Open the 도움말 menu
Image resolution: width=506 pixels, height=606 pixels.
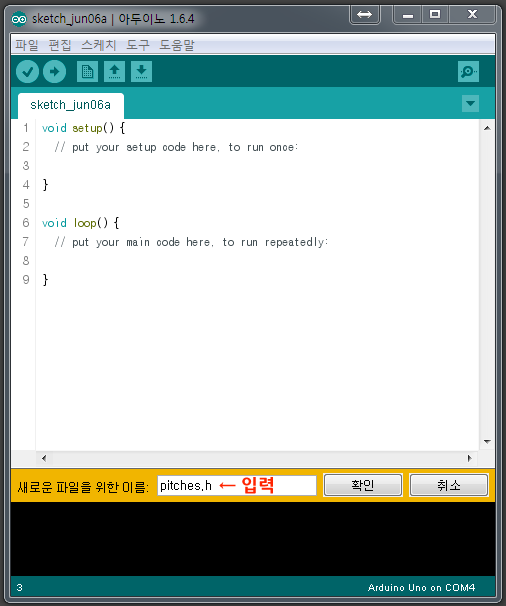(x=177, y=45)
